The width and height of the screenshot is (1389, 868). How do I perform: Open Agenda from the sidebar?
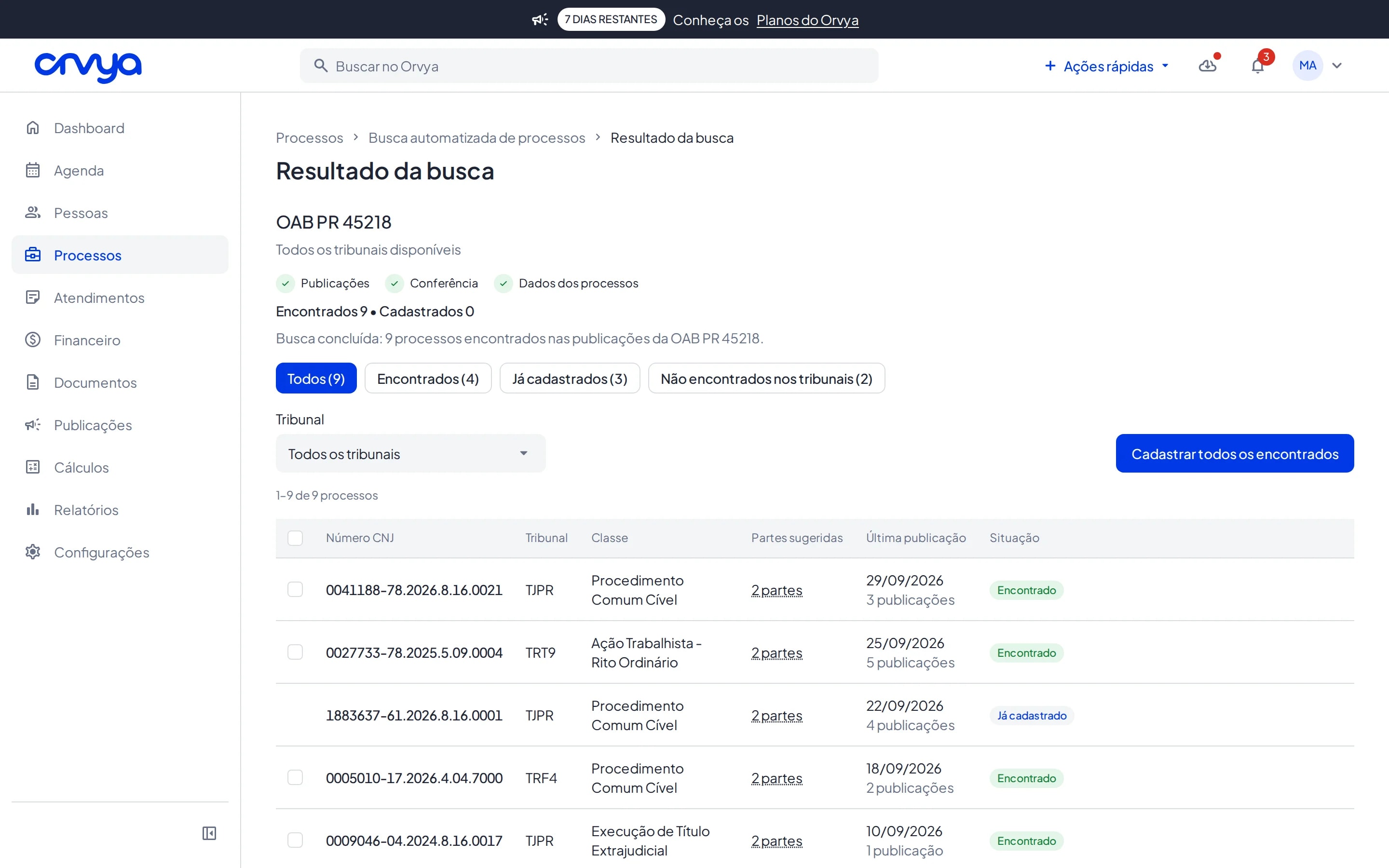click(120, 170)
